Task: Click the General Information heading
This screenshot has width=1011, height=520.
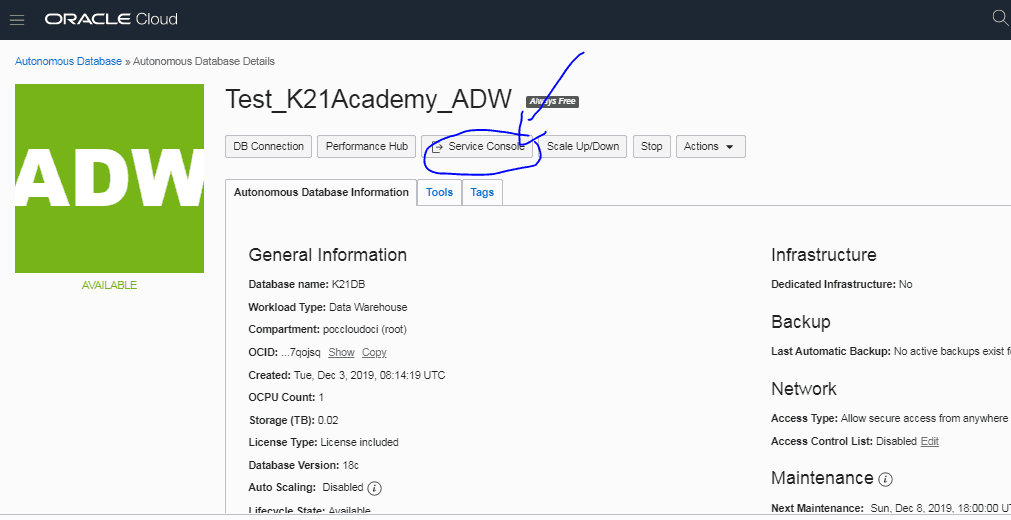Action: coord(328,255)
